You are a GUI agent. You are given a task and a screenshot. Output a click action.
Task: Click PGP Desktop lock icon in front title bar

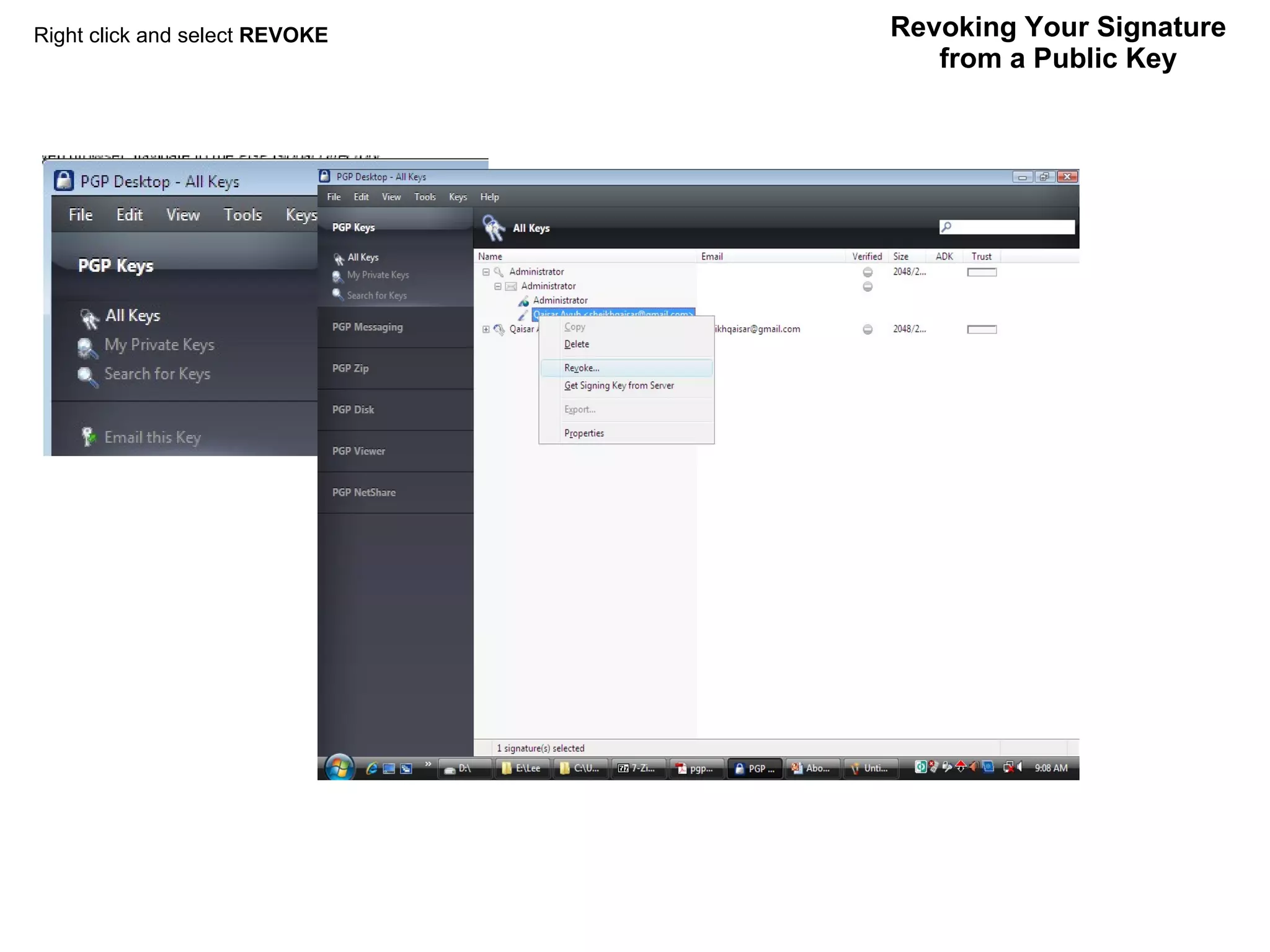tap(324, 176)
